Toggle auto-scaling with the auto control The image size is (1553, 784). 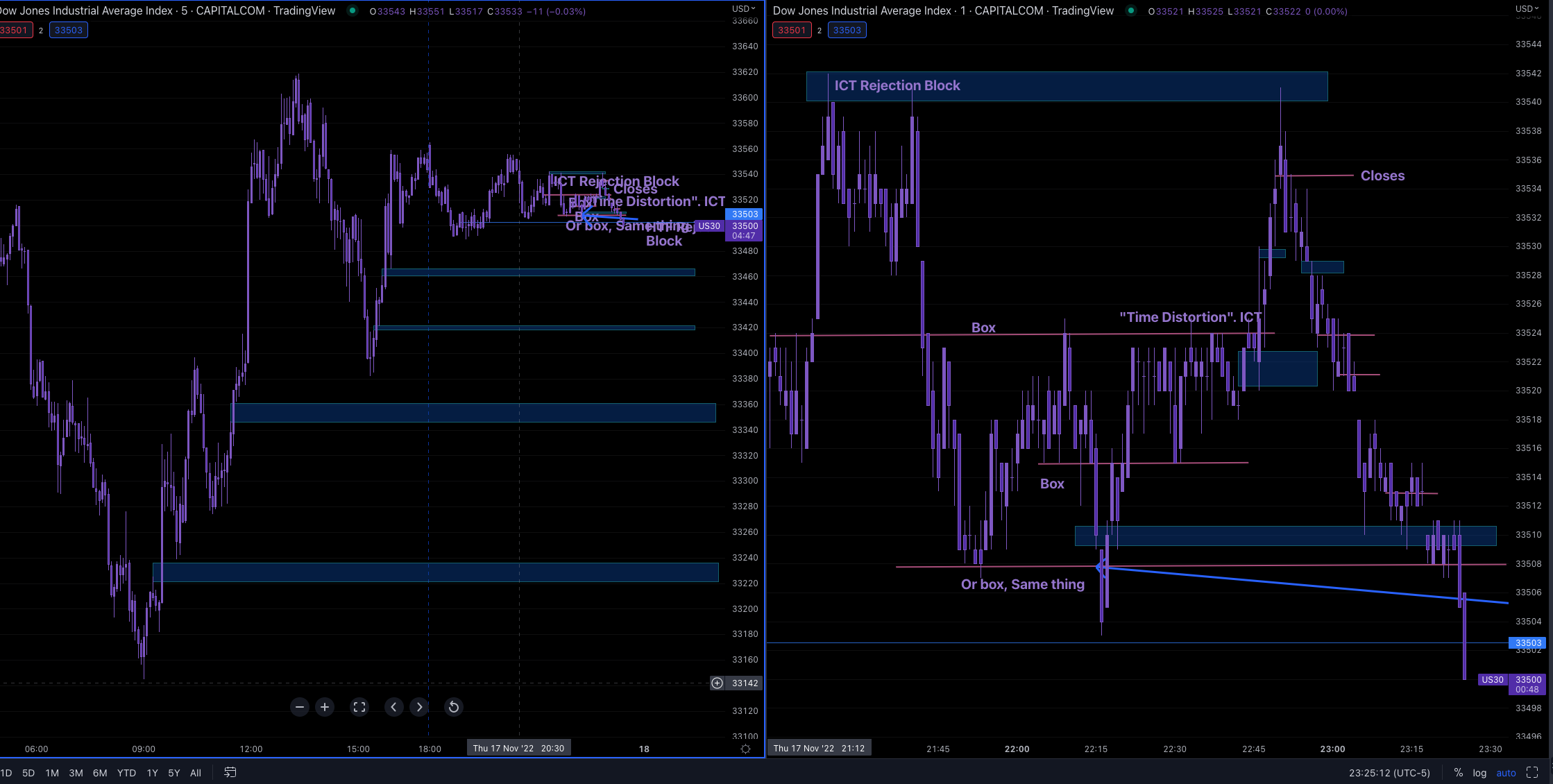(x=1506, y=772)
